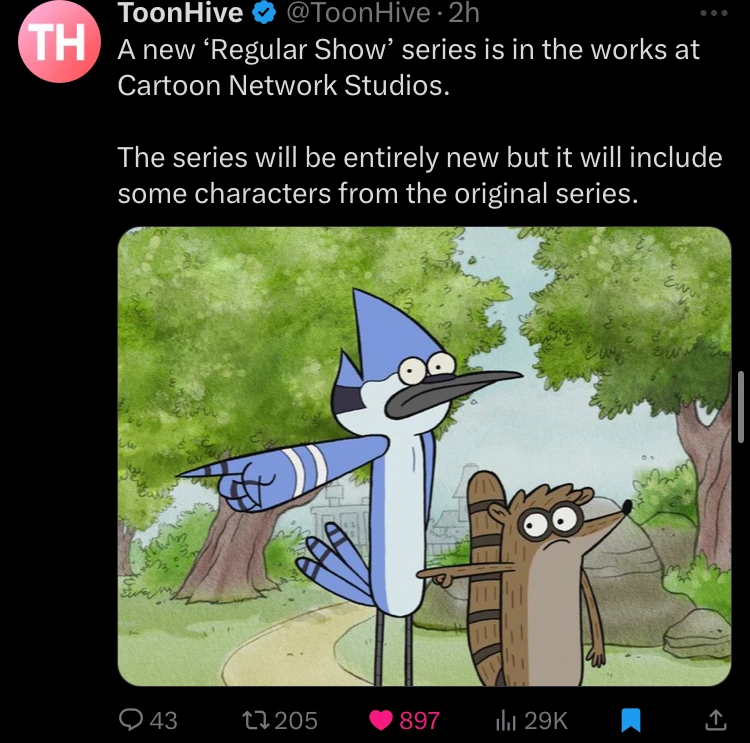Unlike the post via pink heart
The width and height of the screenshot is (750, 743).
pyautogui.click(x=381, y=720)
